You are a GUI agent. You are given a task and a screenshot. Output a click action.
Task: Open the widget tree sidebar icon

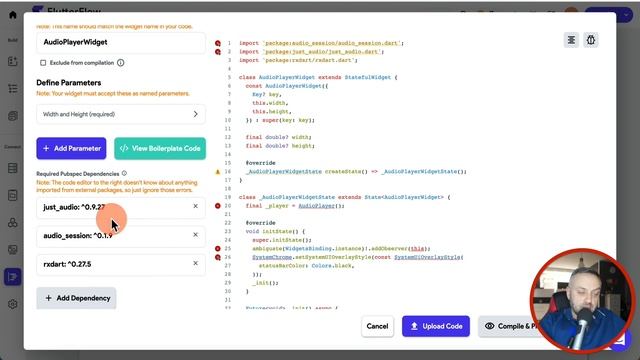[13, 89]
